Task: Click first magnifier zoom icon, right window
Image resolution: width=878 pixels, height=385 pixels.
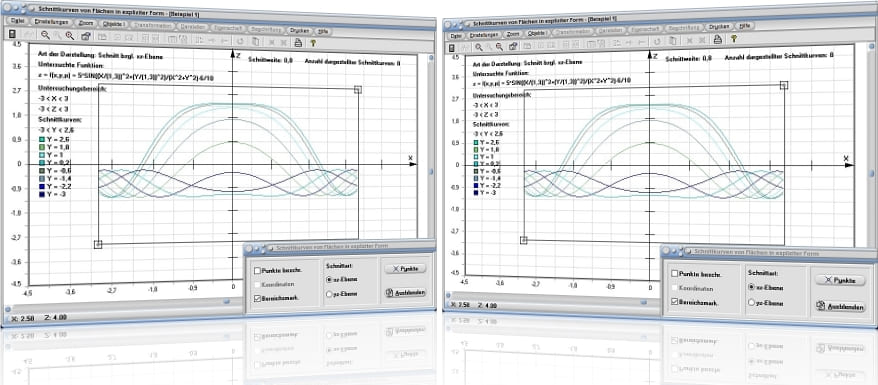Action: coord(479,47)
